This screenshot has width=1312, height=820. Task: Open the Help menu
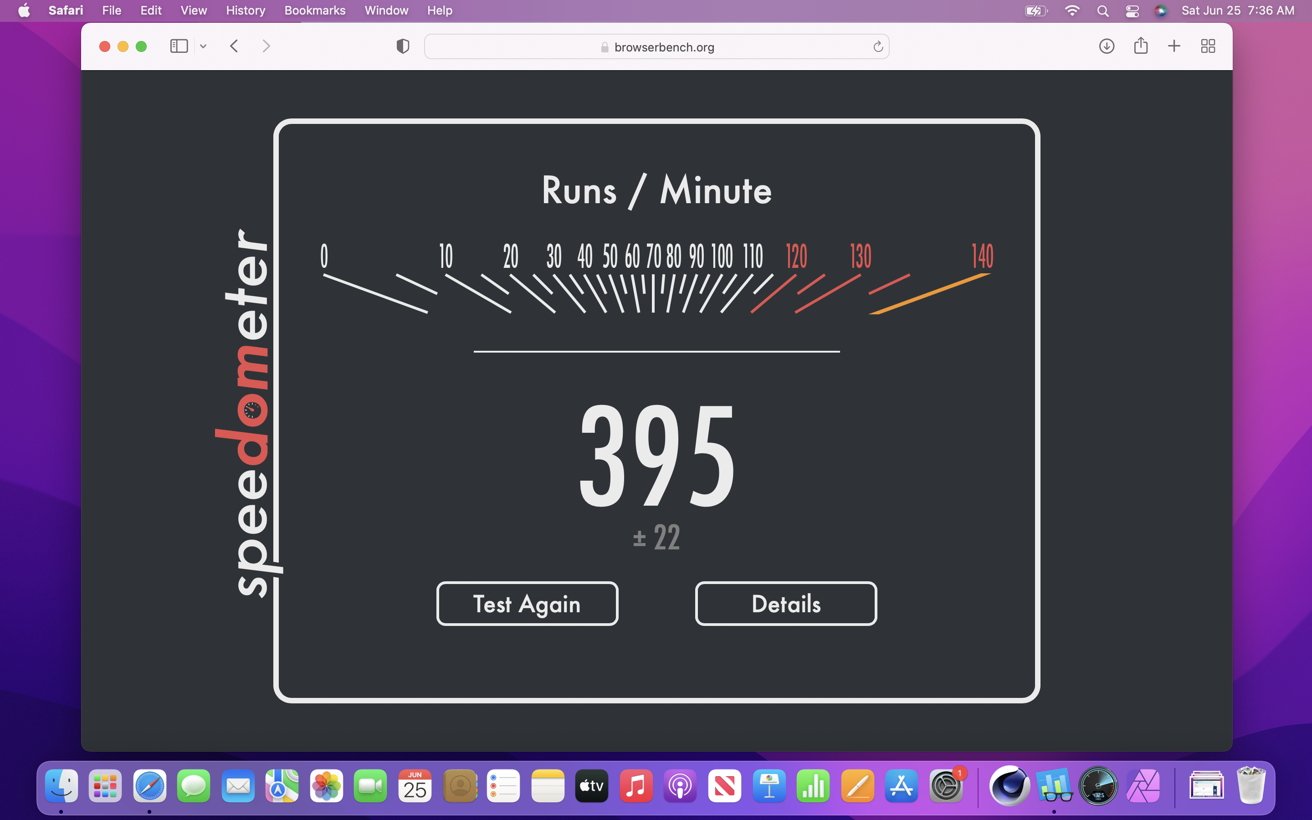(x=440, y=10)
